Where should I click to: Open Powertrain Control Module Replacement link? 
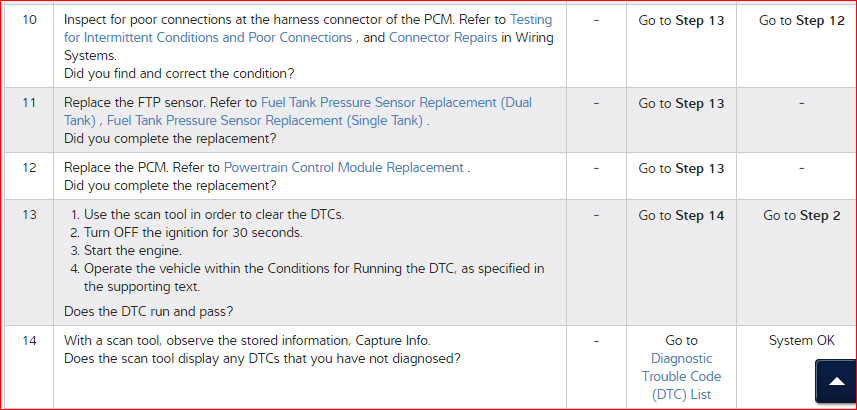coord(343,167)
